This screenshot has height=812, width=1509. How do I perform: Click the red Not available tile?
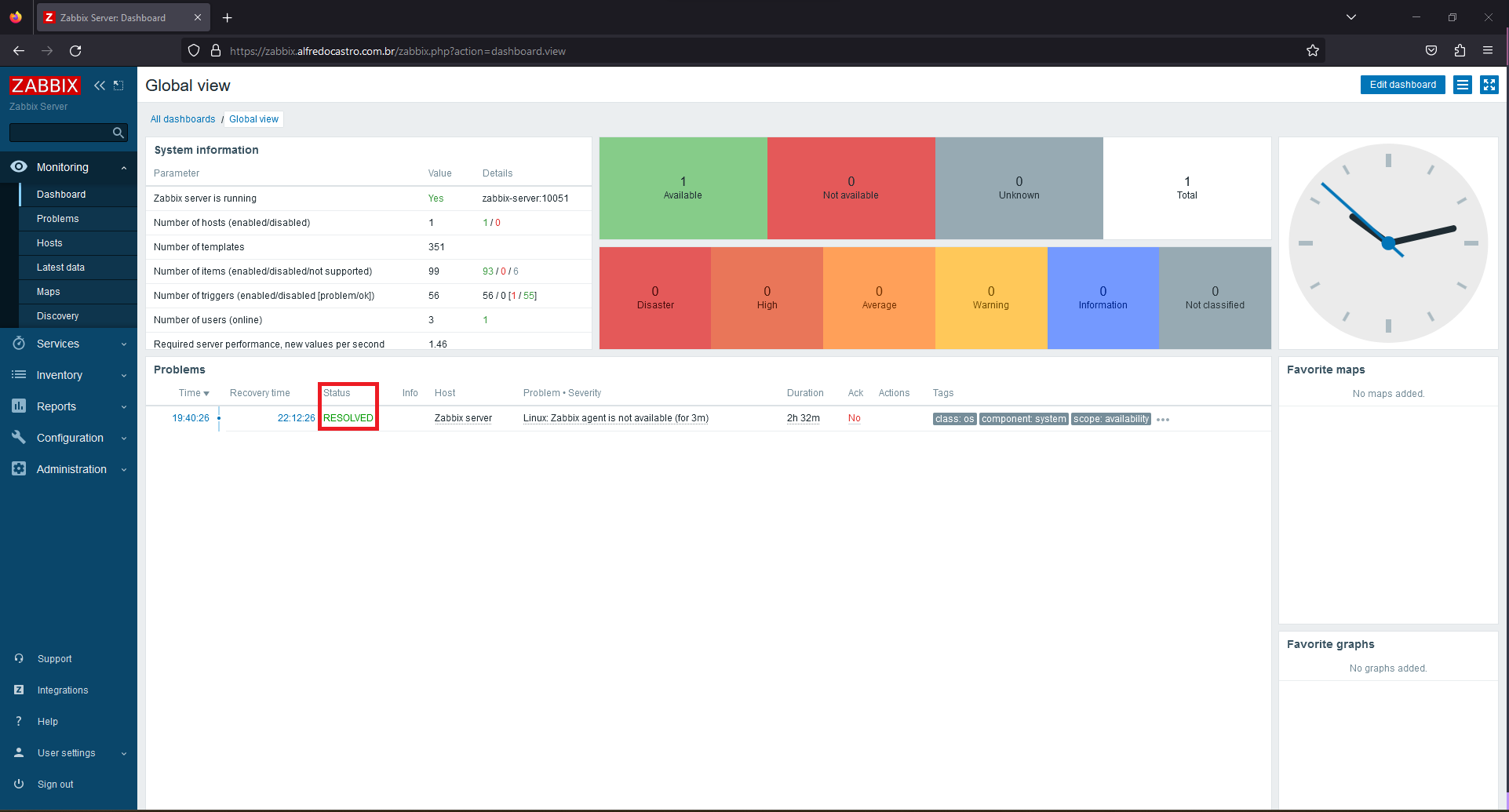click(x=851, y=188)
